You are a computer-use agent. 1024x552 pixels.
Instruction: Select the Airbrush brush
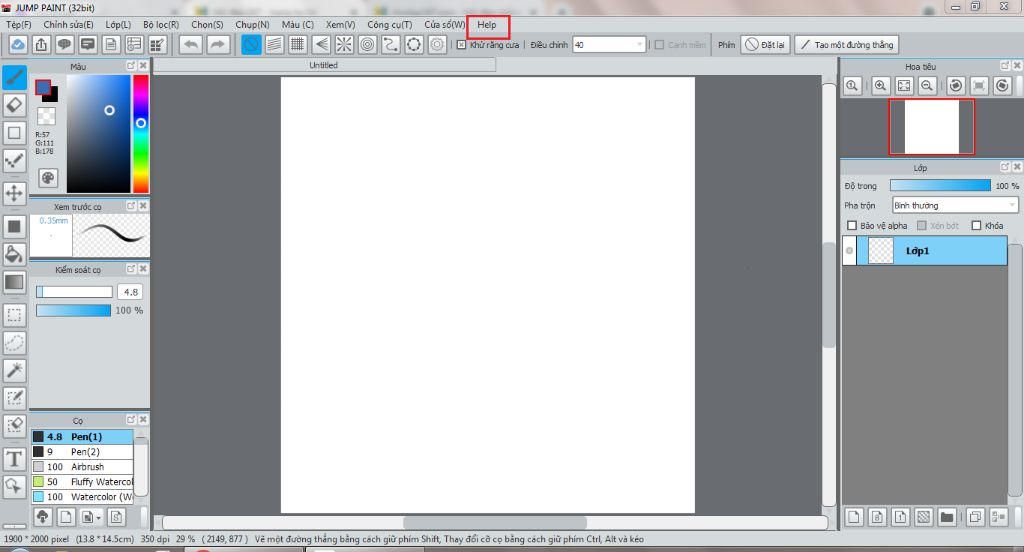pos(82,466)
